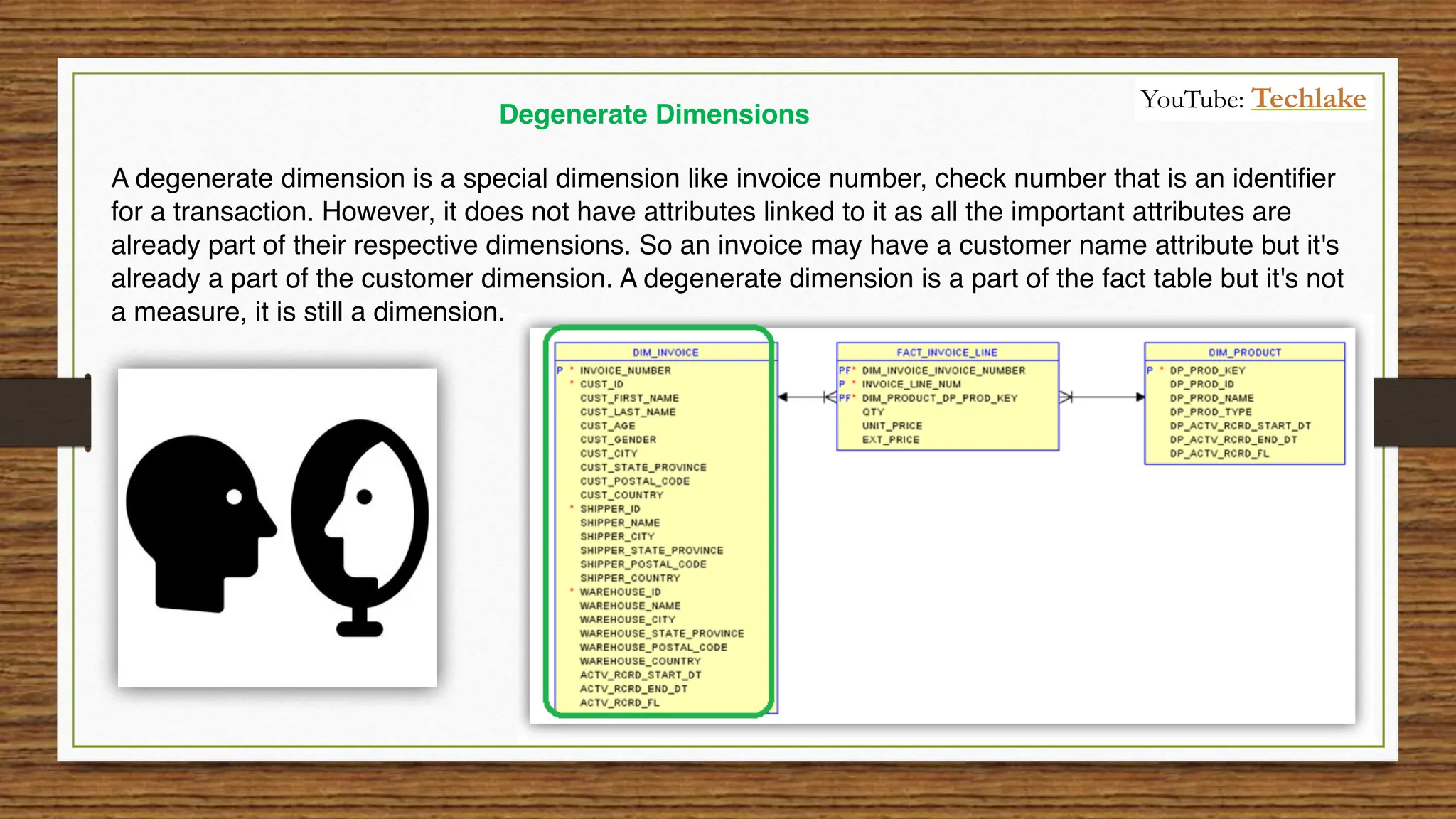This screenshot has height=819, width=1456.
Task: Select the CUST_GENDER field
Action: pyautogui.click(x=618, y=440)
